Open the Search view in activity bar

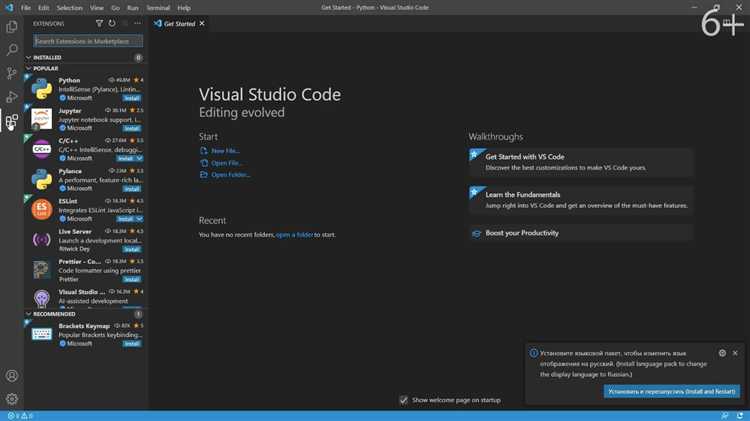(12, 50)
